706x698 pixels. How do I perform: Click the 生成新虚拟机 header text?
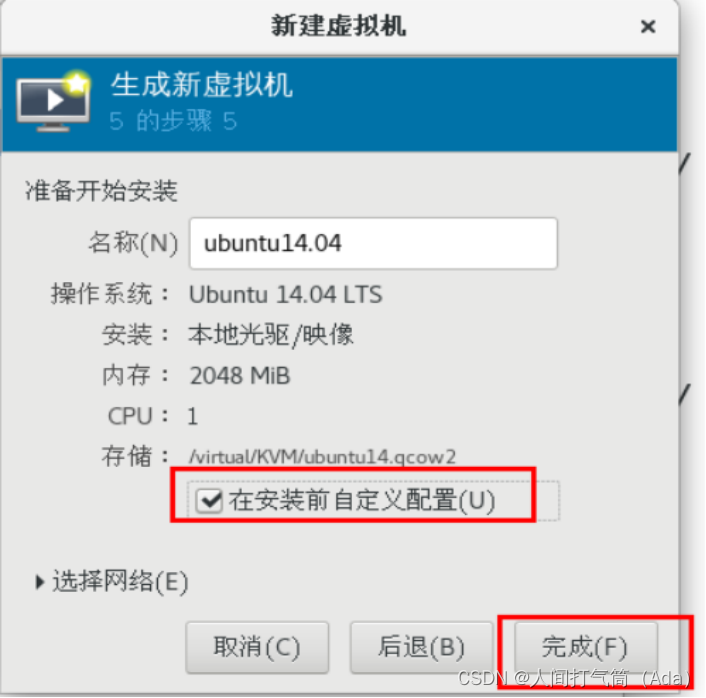(202, 85)
